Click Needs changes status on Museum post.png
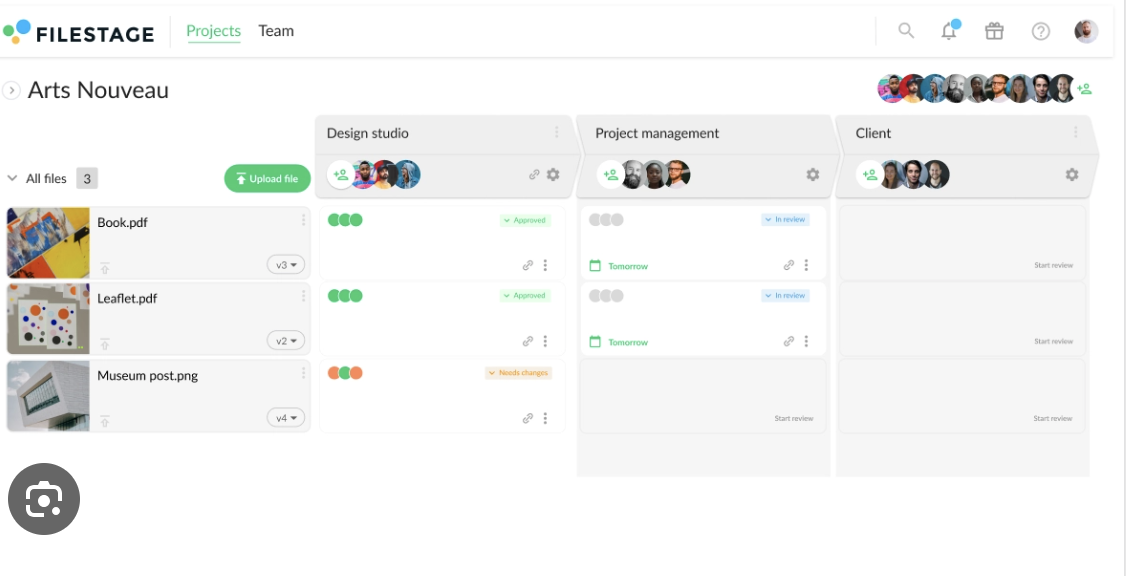The width and height of the screenshot is (1126, 576). [x=518, y=373]
